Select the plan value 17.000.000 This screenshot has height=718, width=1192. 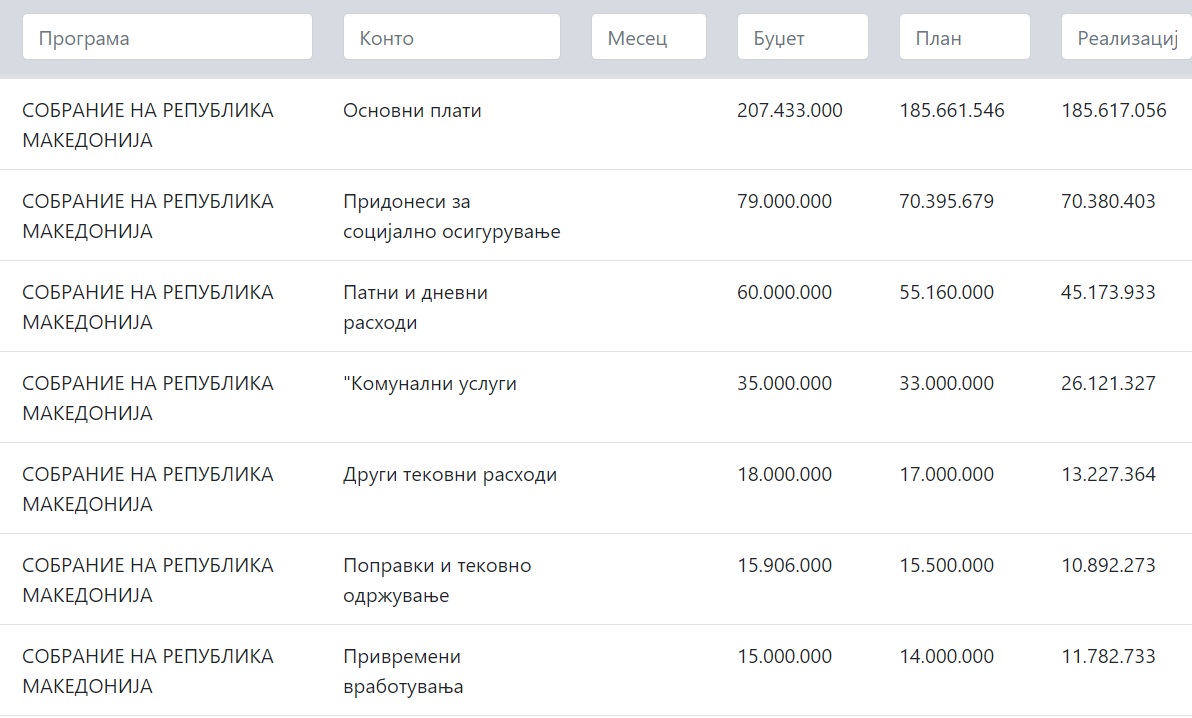pos(946,475)
